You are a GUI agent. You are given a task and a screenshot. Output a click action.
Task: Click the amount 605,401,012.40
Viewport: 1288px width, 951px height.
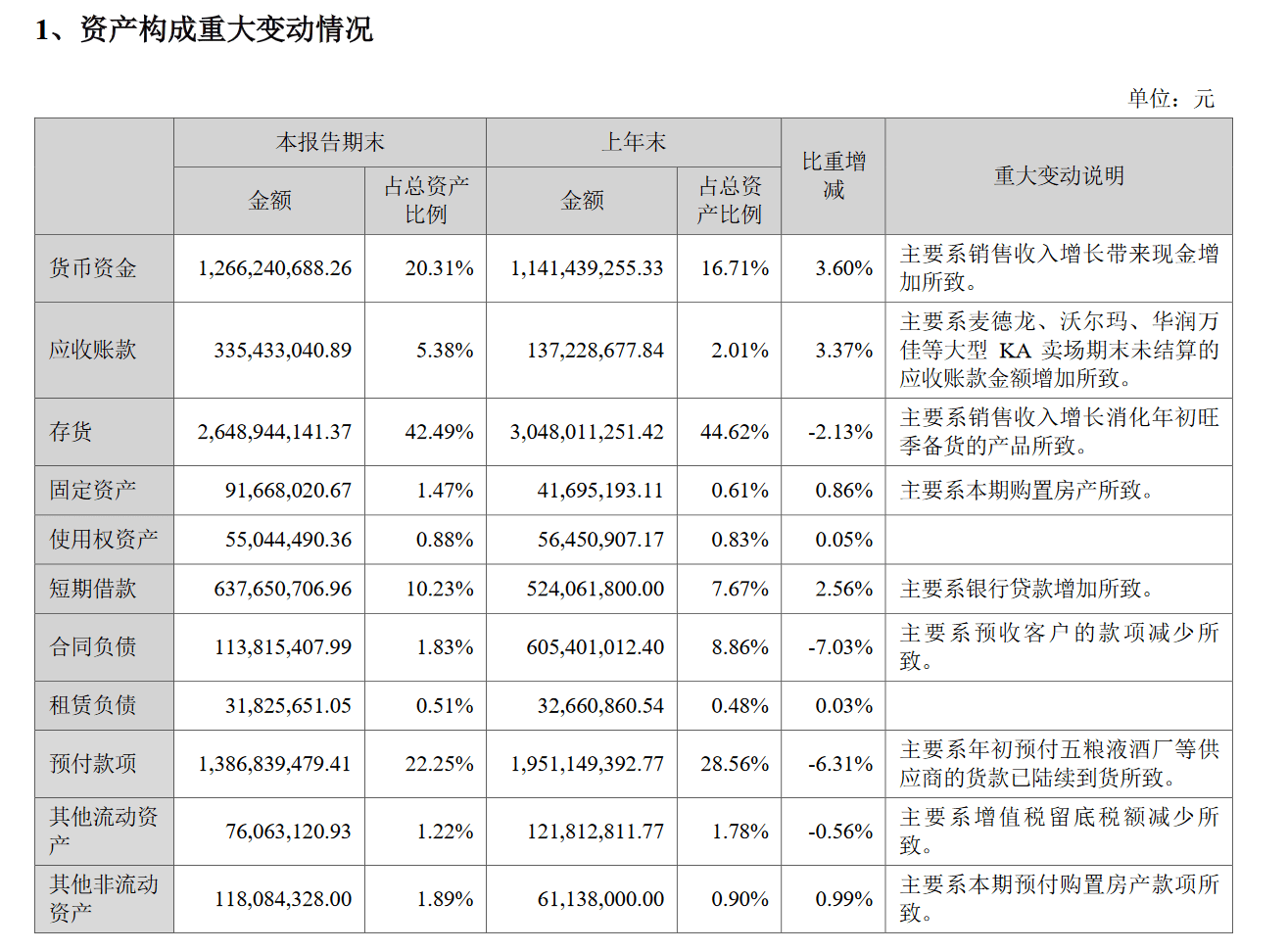point(596,647)
